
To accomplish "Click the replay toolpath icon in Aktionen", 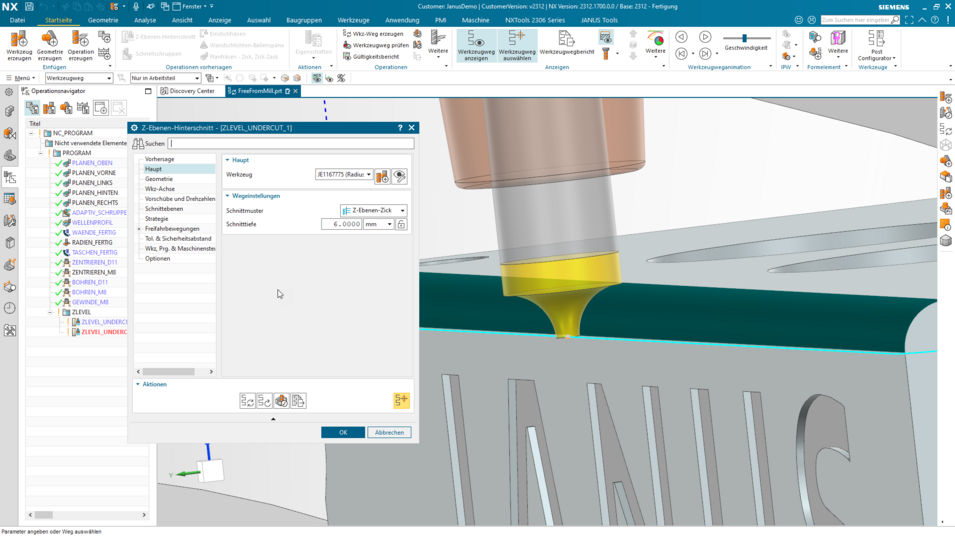I will (x=264, y=401).
